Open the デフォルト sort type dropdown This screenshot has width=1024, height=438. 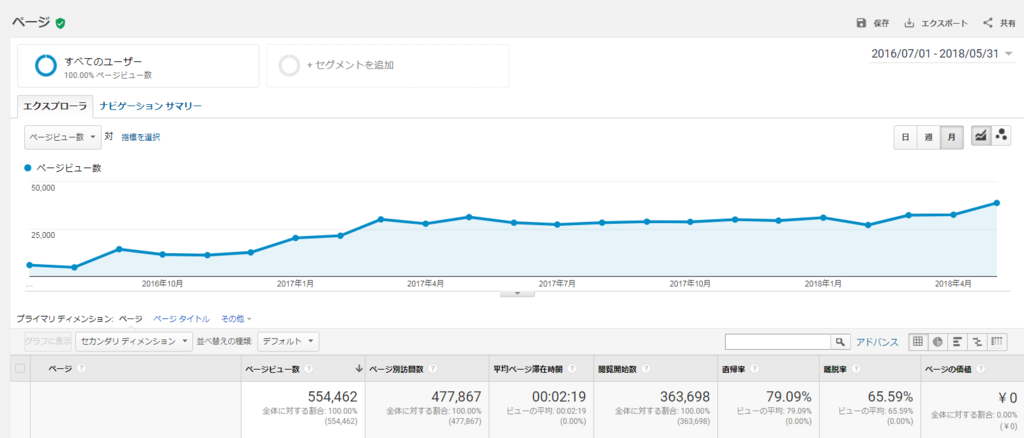click(x=289, y=341)
